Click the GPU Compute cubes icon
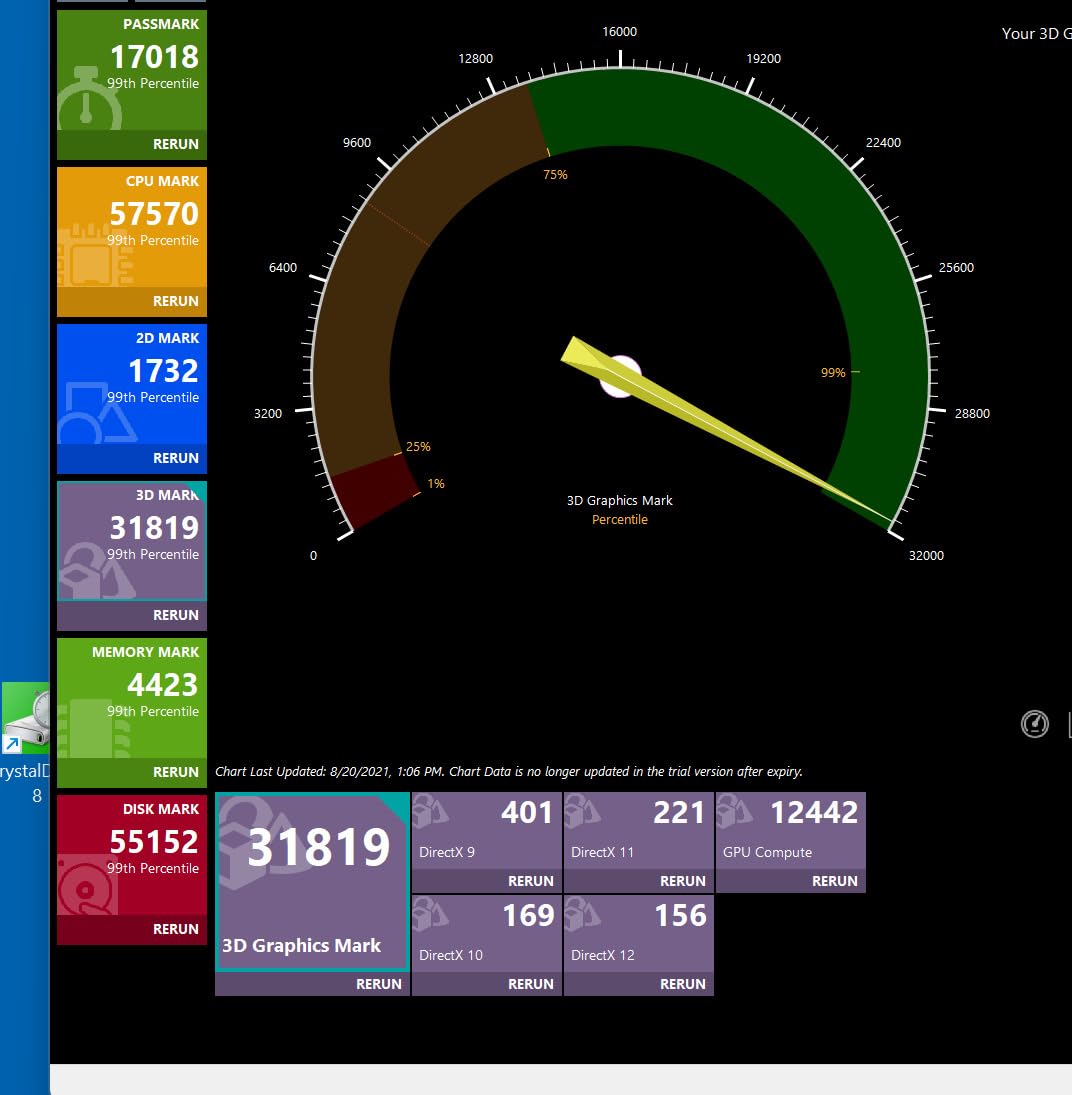The image size is (1072, 1095). coord(735,811)
